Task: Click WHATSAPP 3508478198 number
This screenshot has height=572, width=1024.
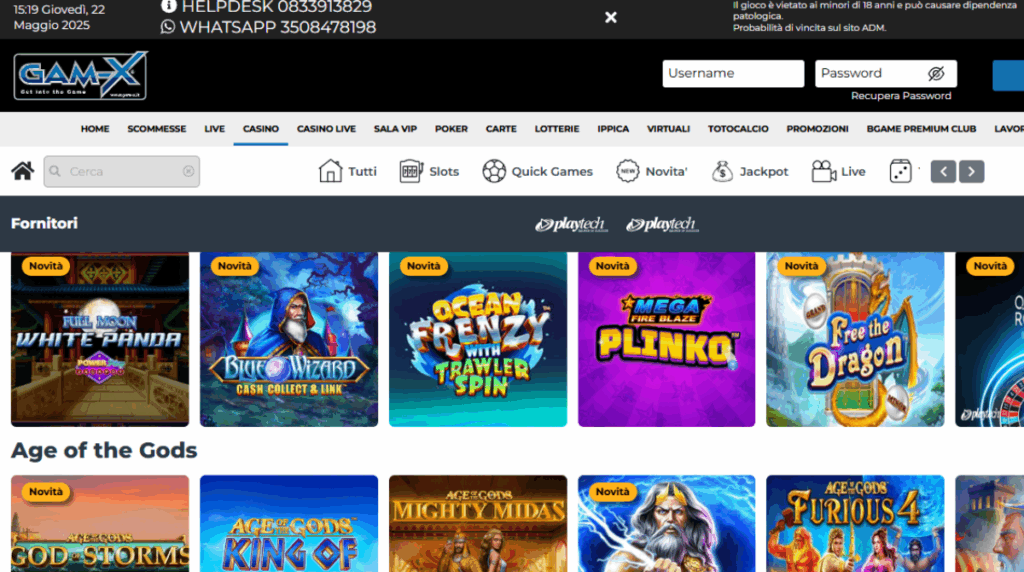Action: pos(278,27)
